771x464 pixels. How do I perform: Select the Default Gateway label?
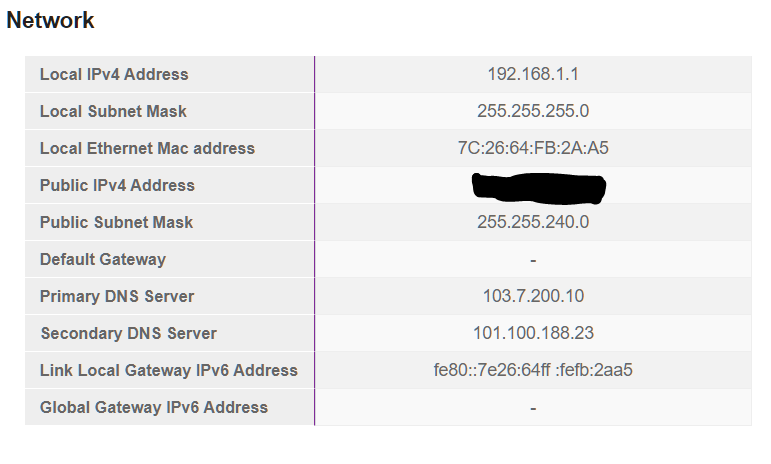103,260
